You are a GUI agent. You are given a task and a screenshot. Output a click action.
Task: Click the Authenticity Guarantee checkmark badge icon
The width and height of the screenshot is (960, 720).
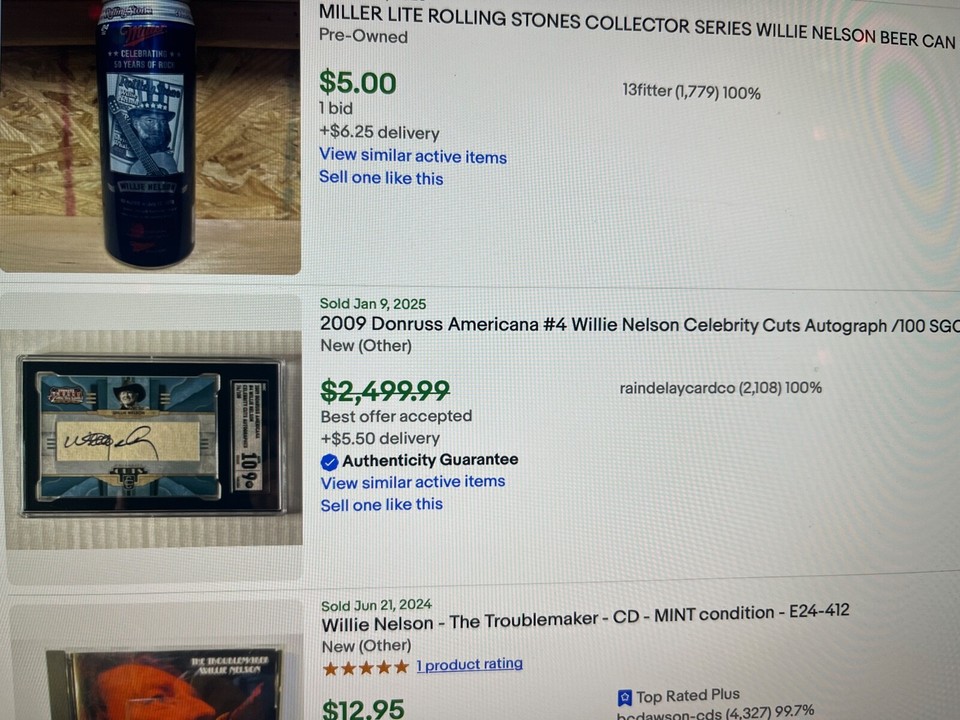tap(329, 462)
